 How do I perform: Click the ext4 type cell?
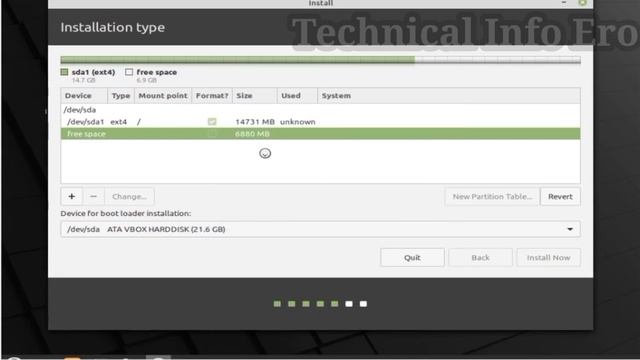[x=119, y=122]
